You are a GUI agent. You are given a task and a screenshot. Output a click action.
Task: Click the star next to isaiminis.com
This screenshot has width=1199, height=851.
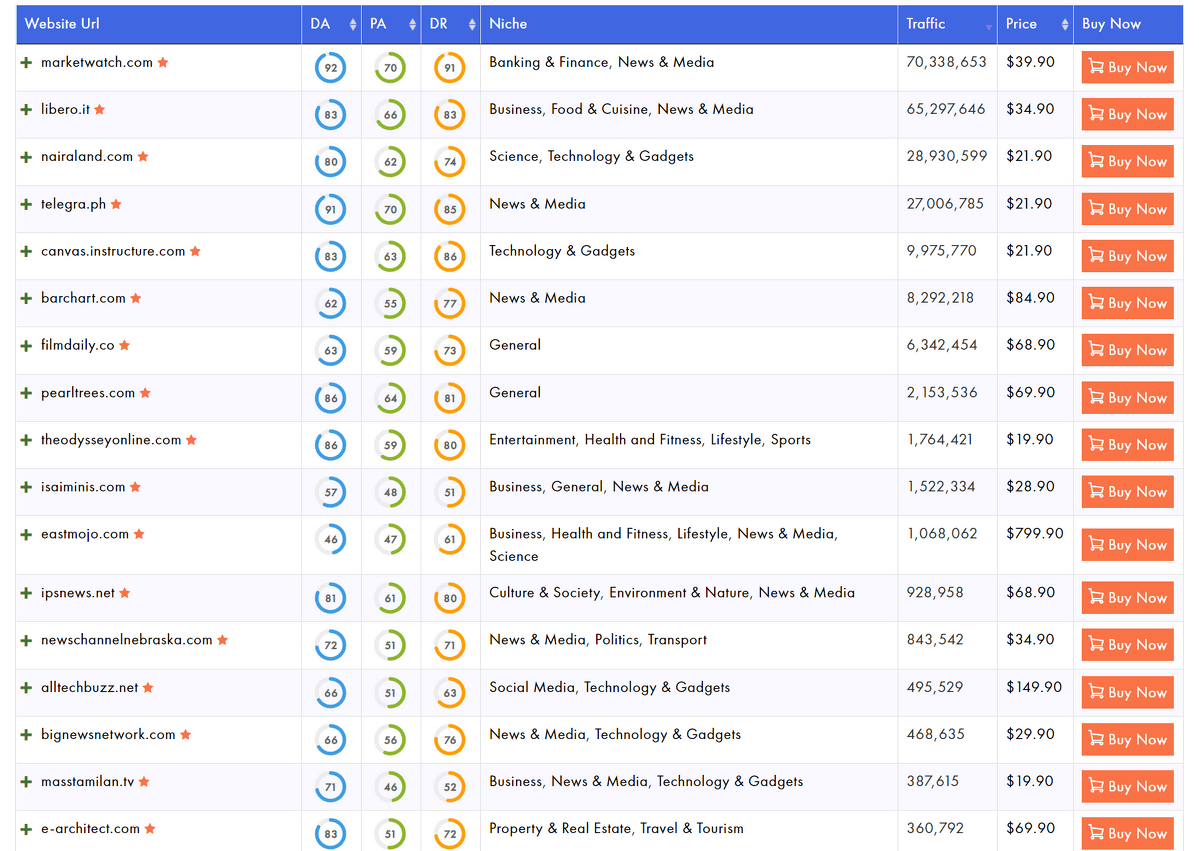(135, 487)
